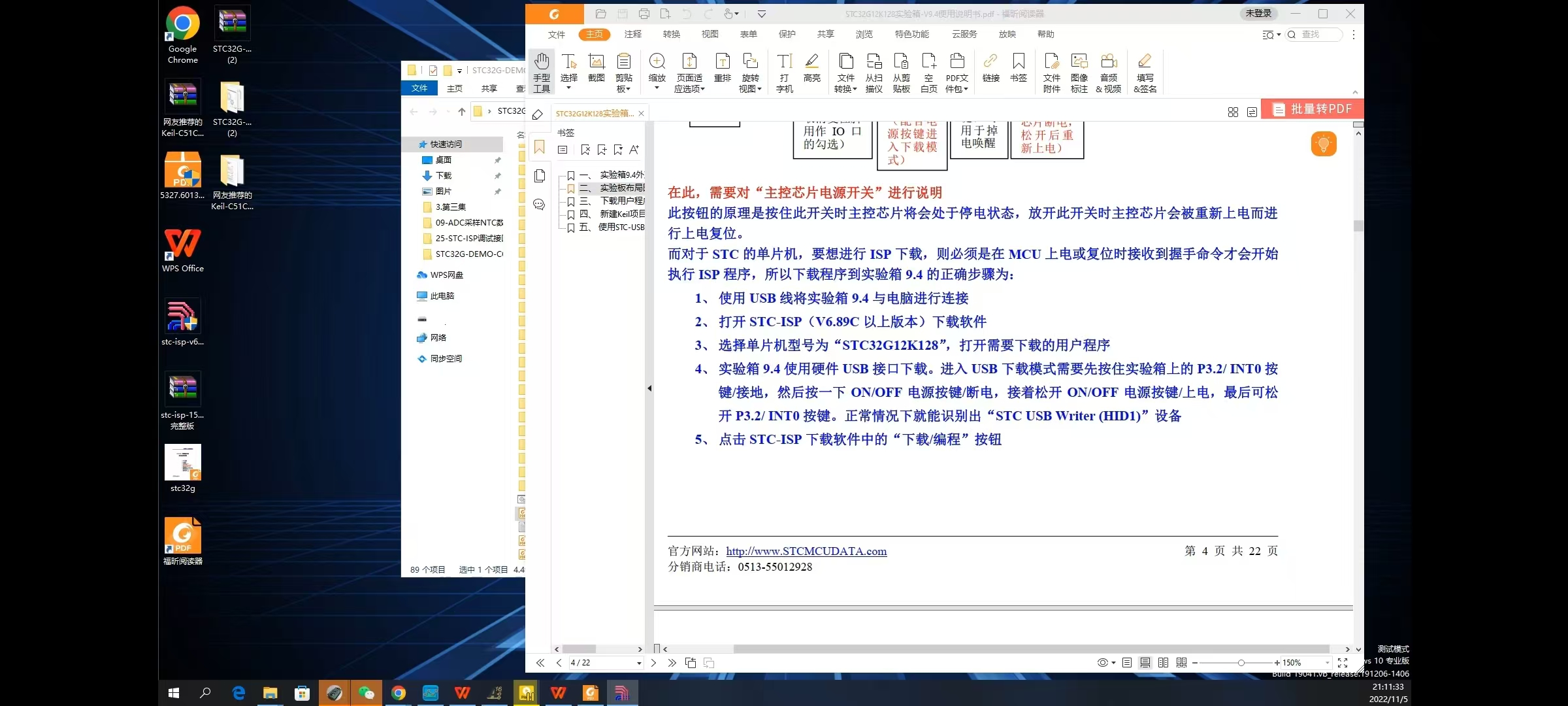Click the 查找 search field

(x=1315, y=35)
